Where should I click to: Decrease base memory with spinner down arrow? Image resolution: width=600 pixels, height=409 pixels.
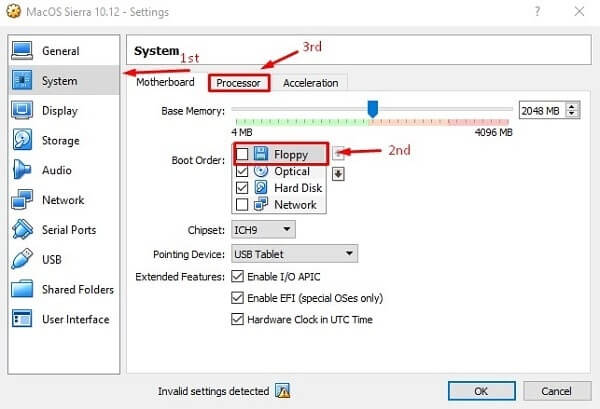coord(572,114)
